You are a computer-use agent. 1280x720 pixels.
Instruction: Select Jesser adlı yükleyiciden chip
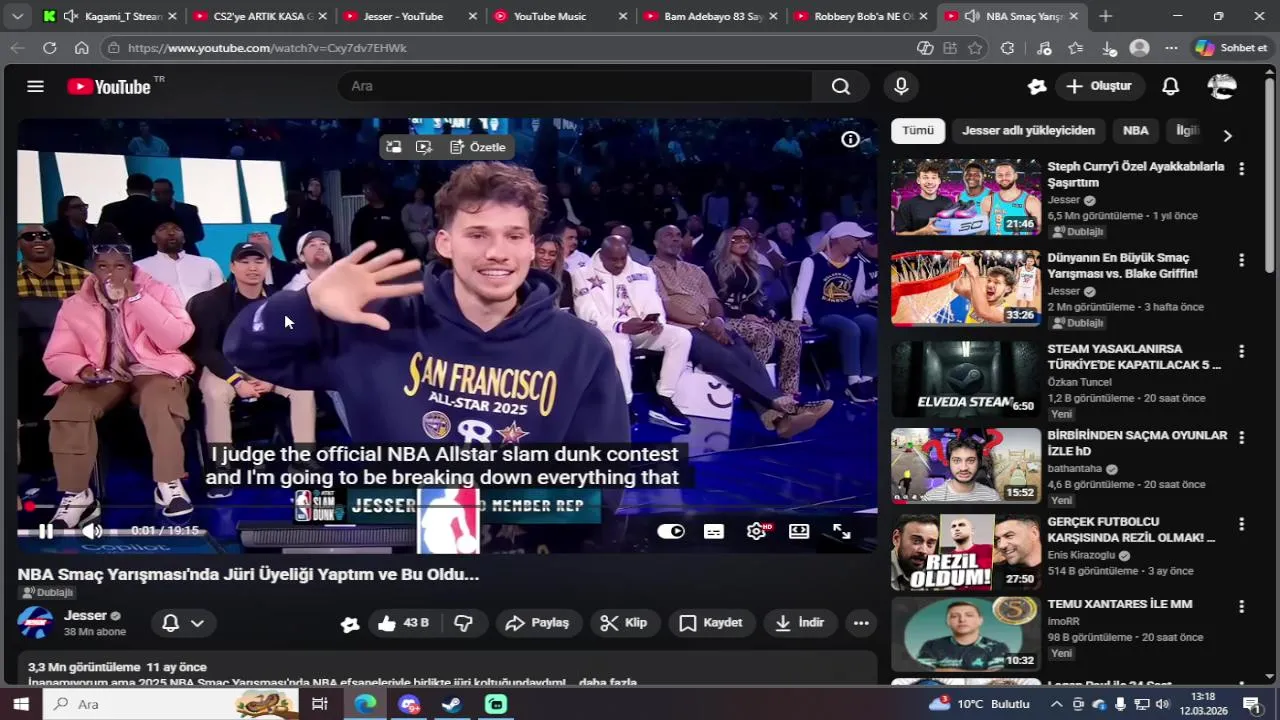1028,131
